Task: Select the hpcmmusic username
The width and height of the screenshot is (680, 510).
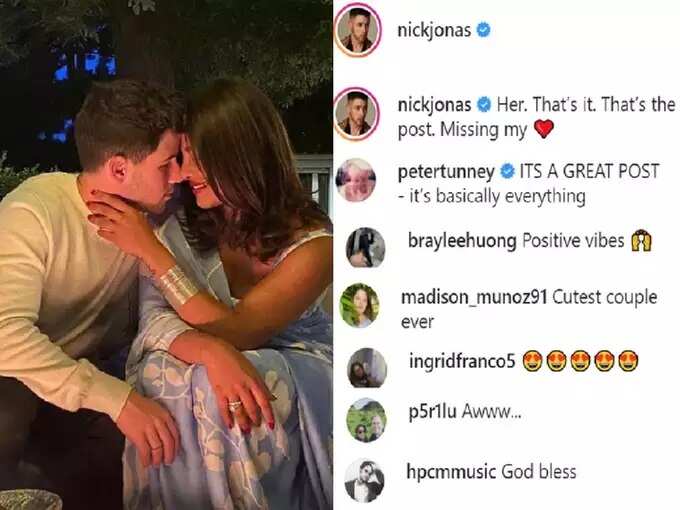Action: (x=451, y=471)
